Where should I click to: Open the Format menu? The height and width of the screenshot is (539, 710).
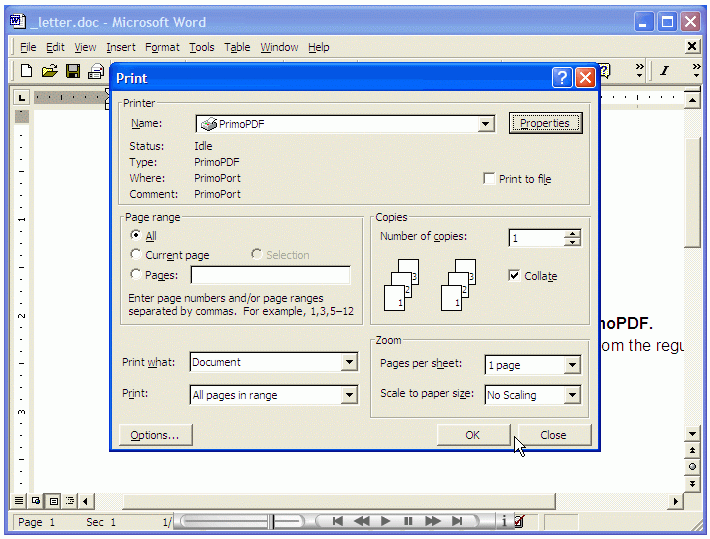[162, 47]
